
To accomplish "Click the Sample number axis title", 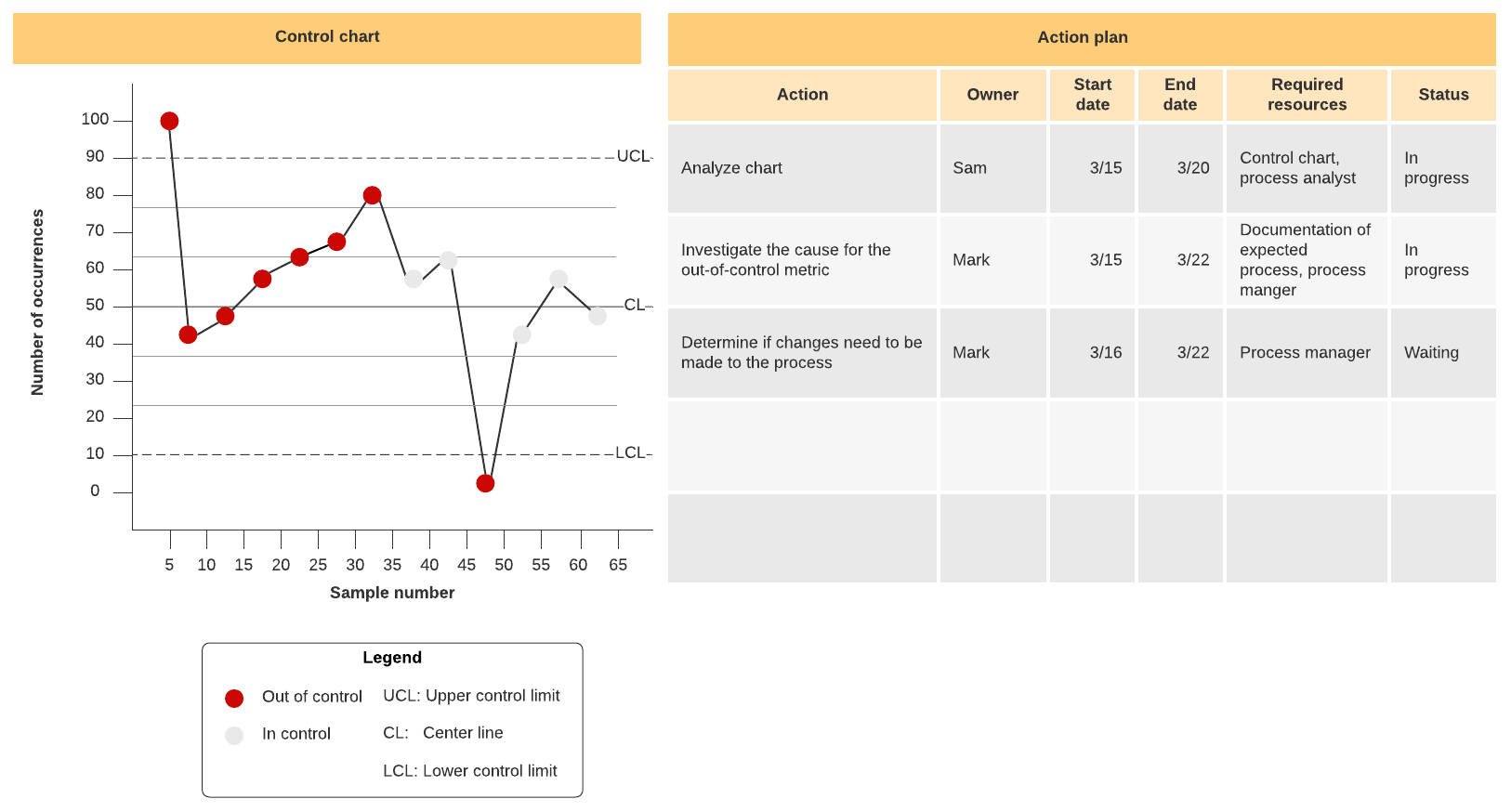I will click(x=392, y=593).
